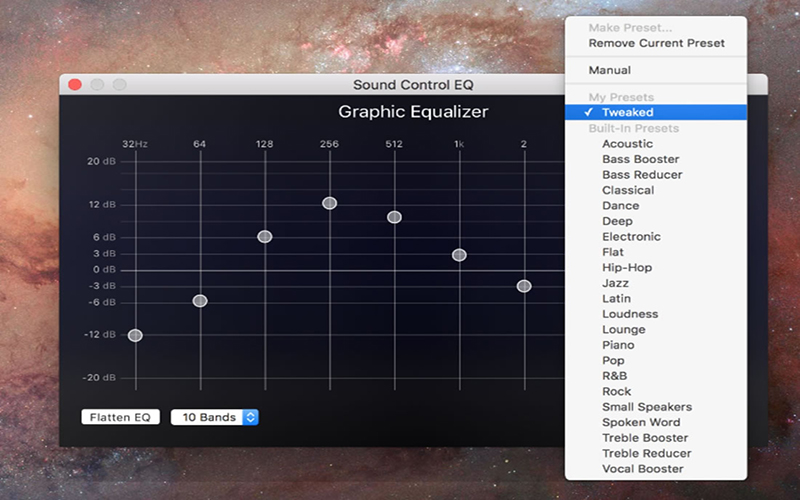This screenshot has width=800, height=500.
Task: Apply the Electronic preset
Action: pyautogui.click(x=631, y=237)
